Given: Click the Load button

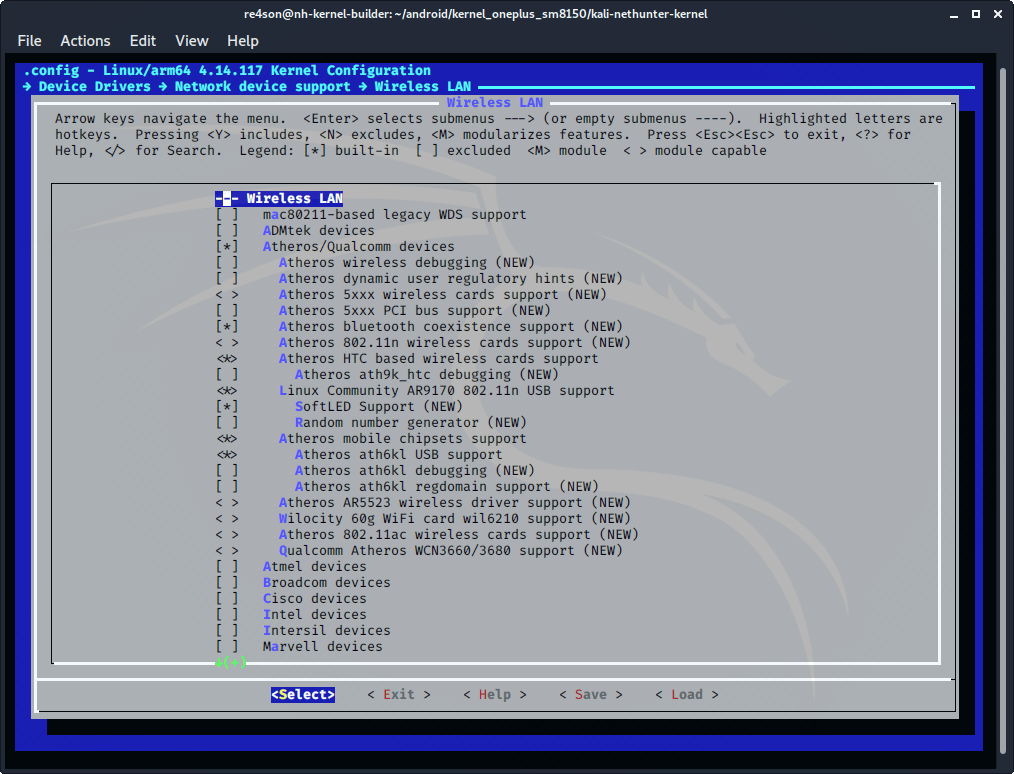Looking at the screenshot, I should pyautogui.click(x=686, y=694).
